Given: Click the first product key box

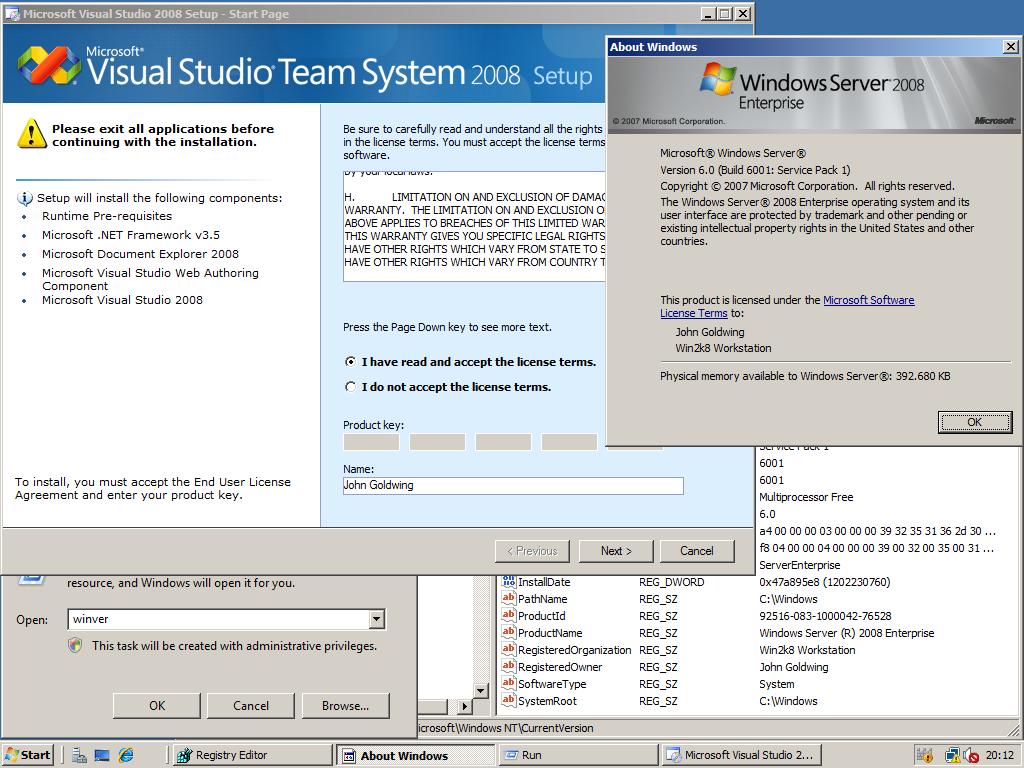Looking at the screenshot, I should pyautogui.click(x=371, y=442).
